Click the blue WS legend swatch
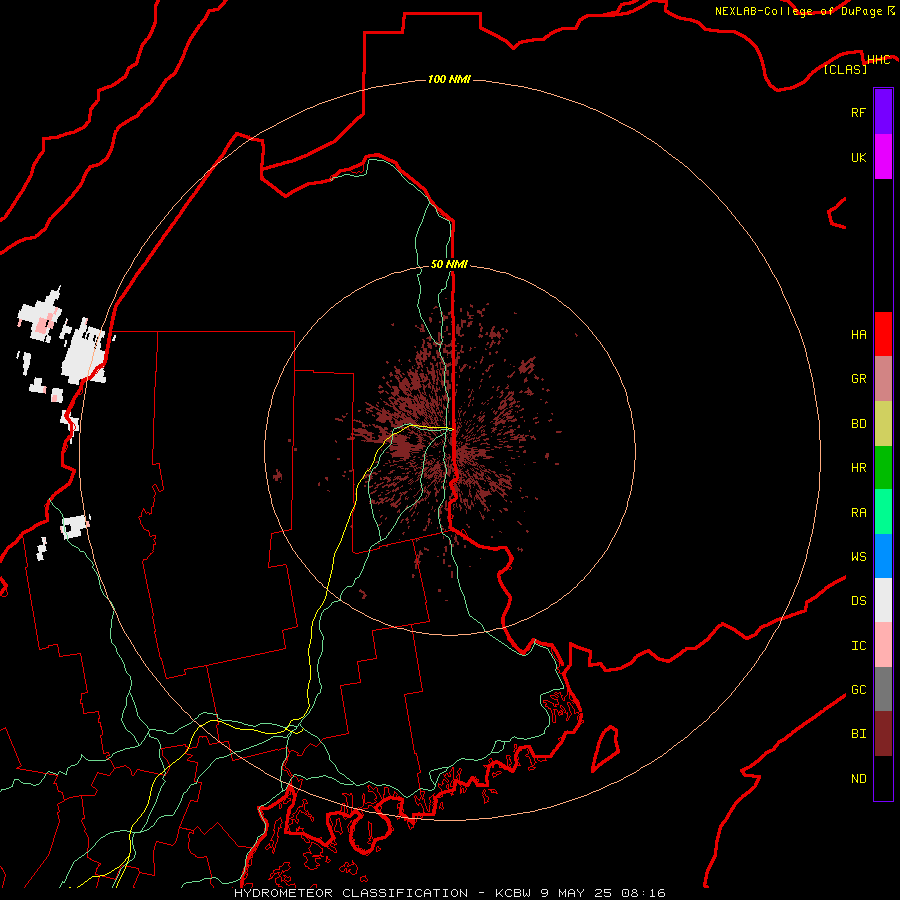Image resolution: width=900 pixels, height=900 pixels. coord(883,556)
